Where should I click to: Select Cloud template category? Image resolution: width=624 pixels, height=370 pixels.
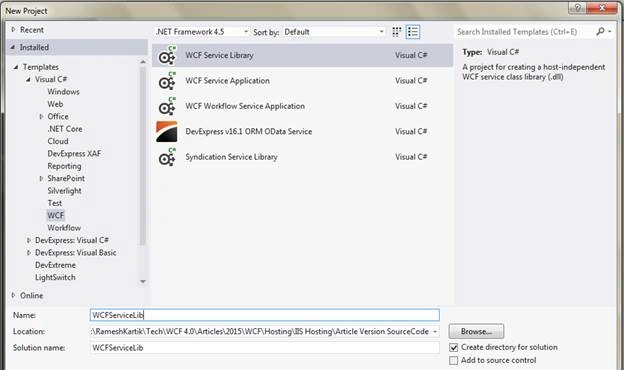tap(58, 141)
